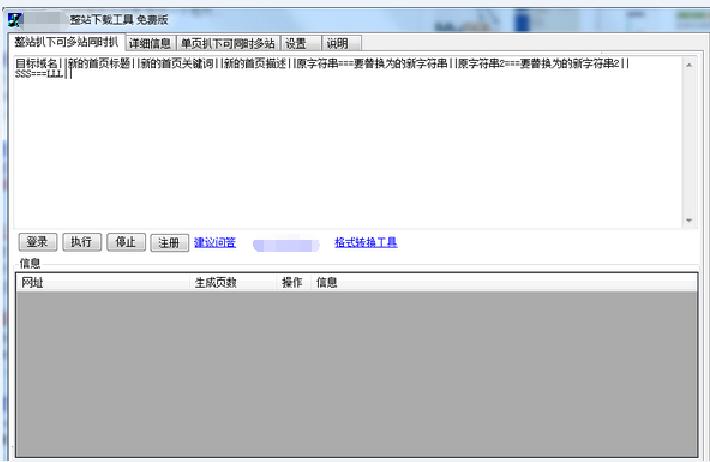The image size is (710, 462).
Task: Open the 格式转换工具 link
Action: pyautogui.click(x=365, y=242)
